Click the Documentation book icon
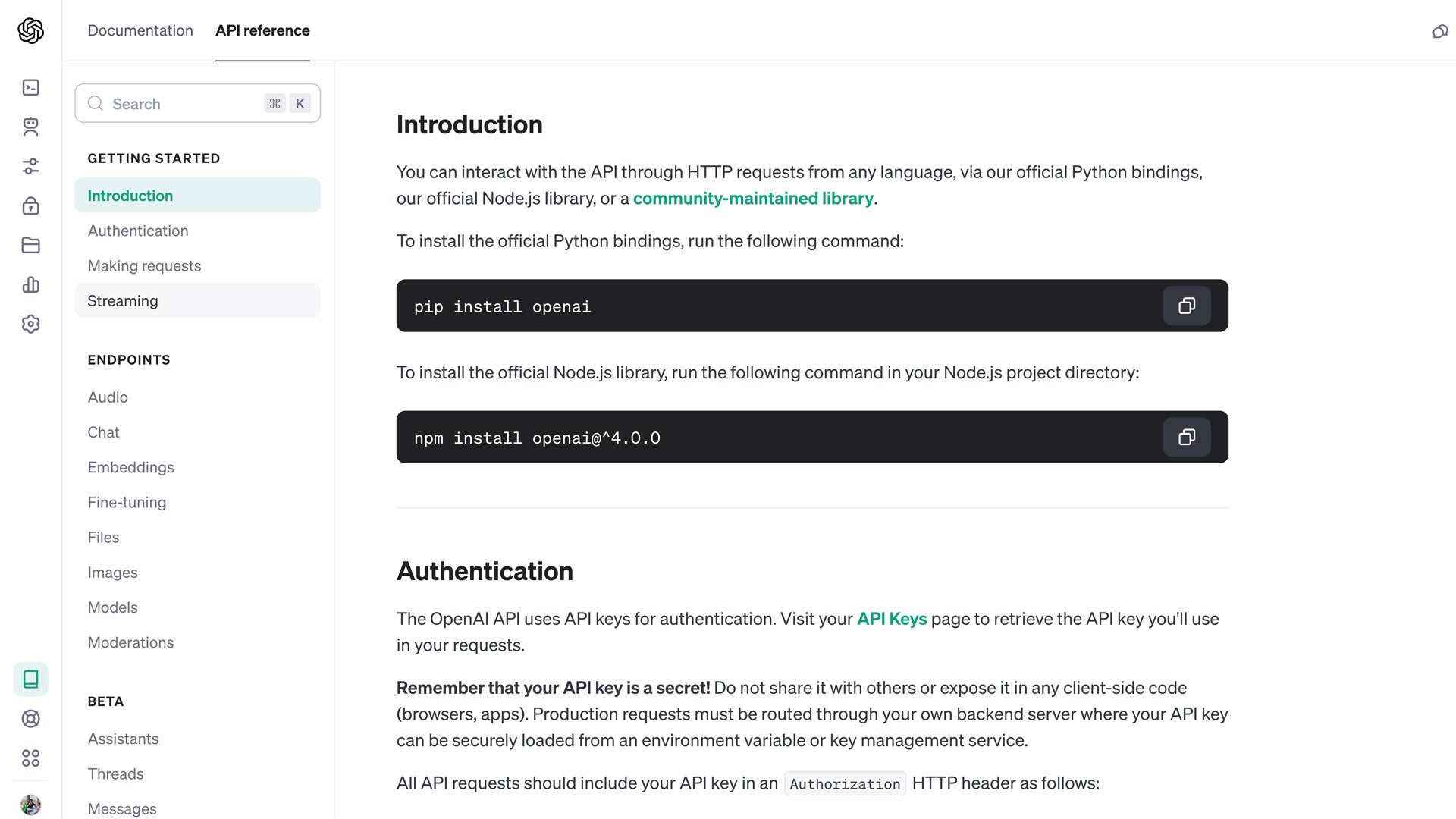Viewport: 1456px width, 819px height. click(x=30, y=679)
